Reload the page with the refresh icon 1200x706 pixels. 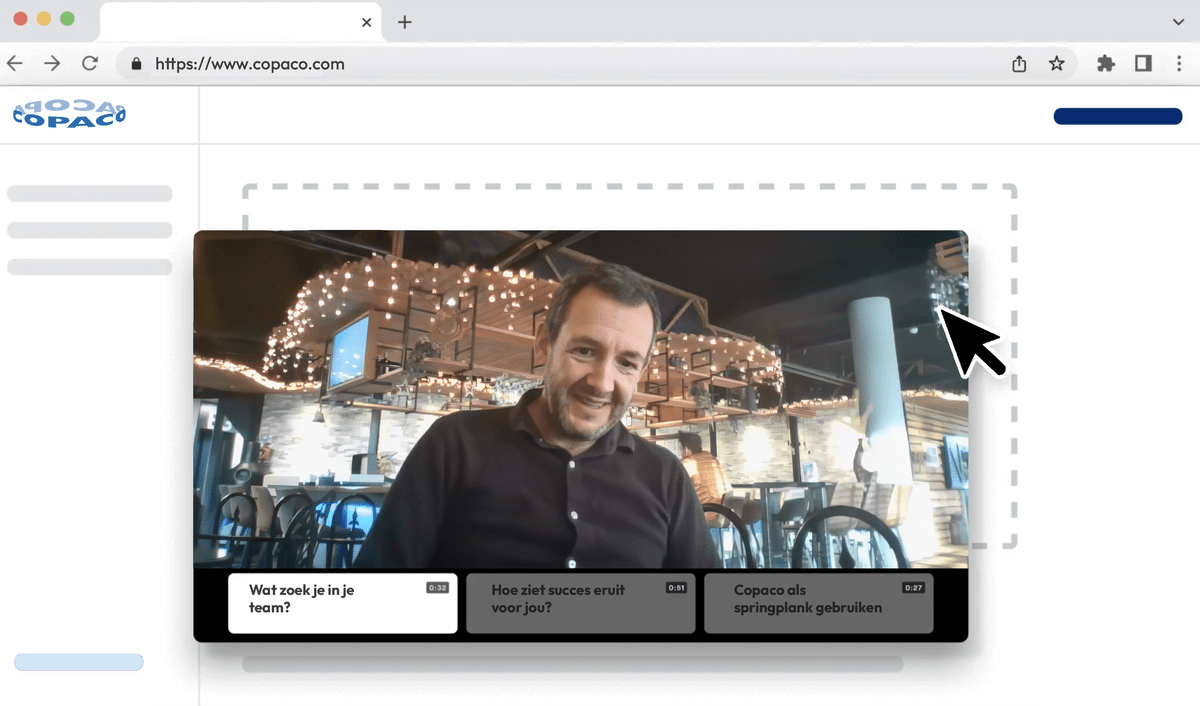(x=90, y=64)
